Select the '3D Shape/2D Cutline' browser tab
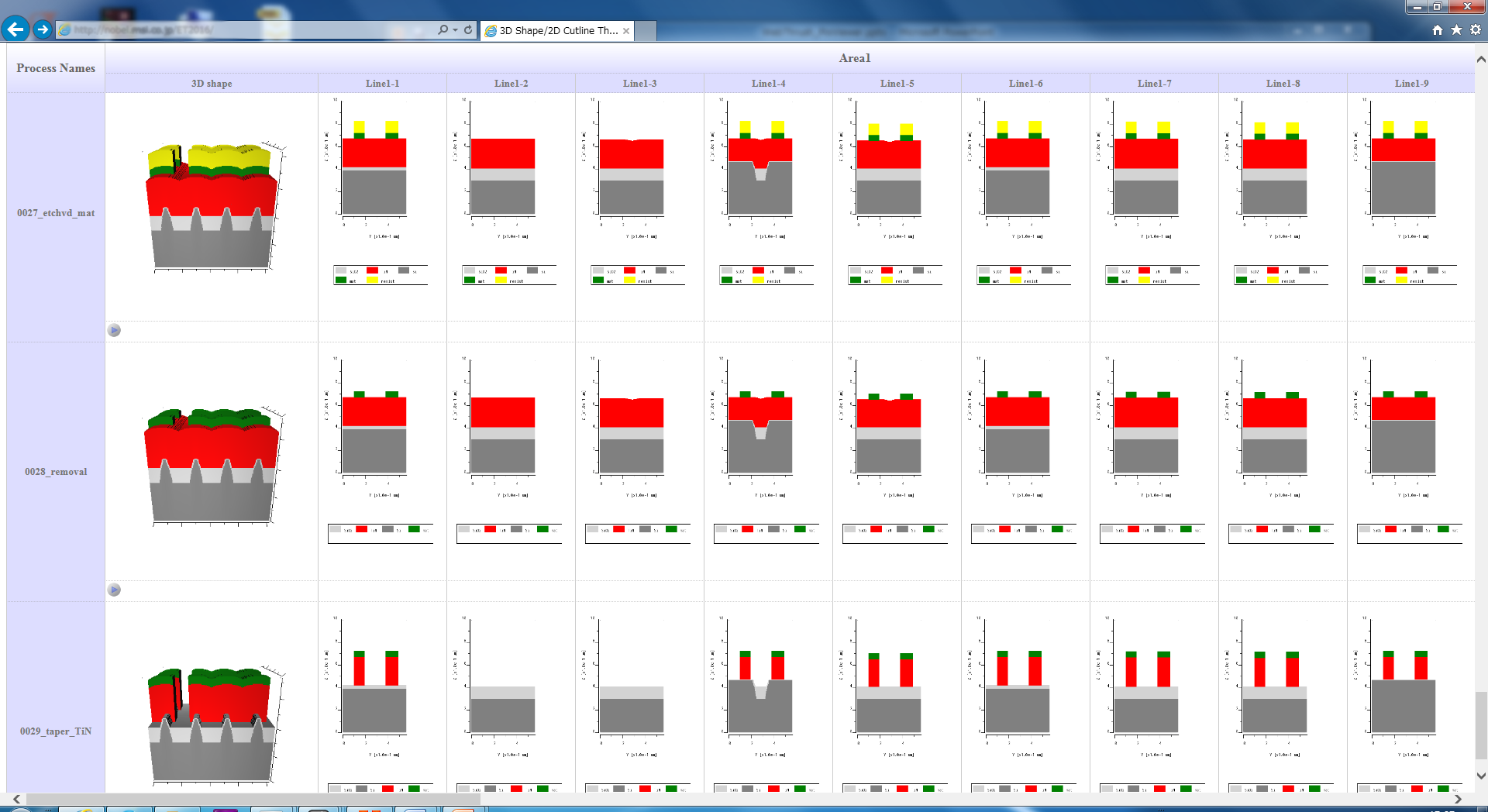This screenshot has height=812, width=1488. [556, 30]
